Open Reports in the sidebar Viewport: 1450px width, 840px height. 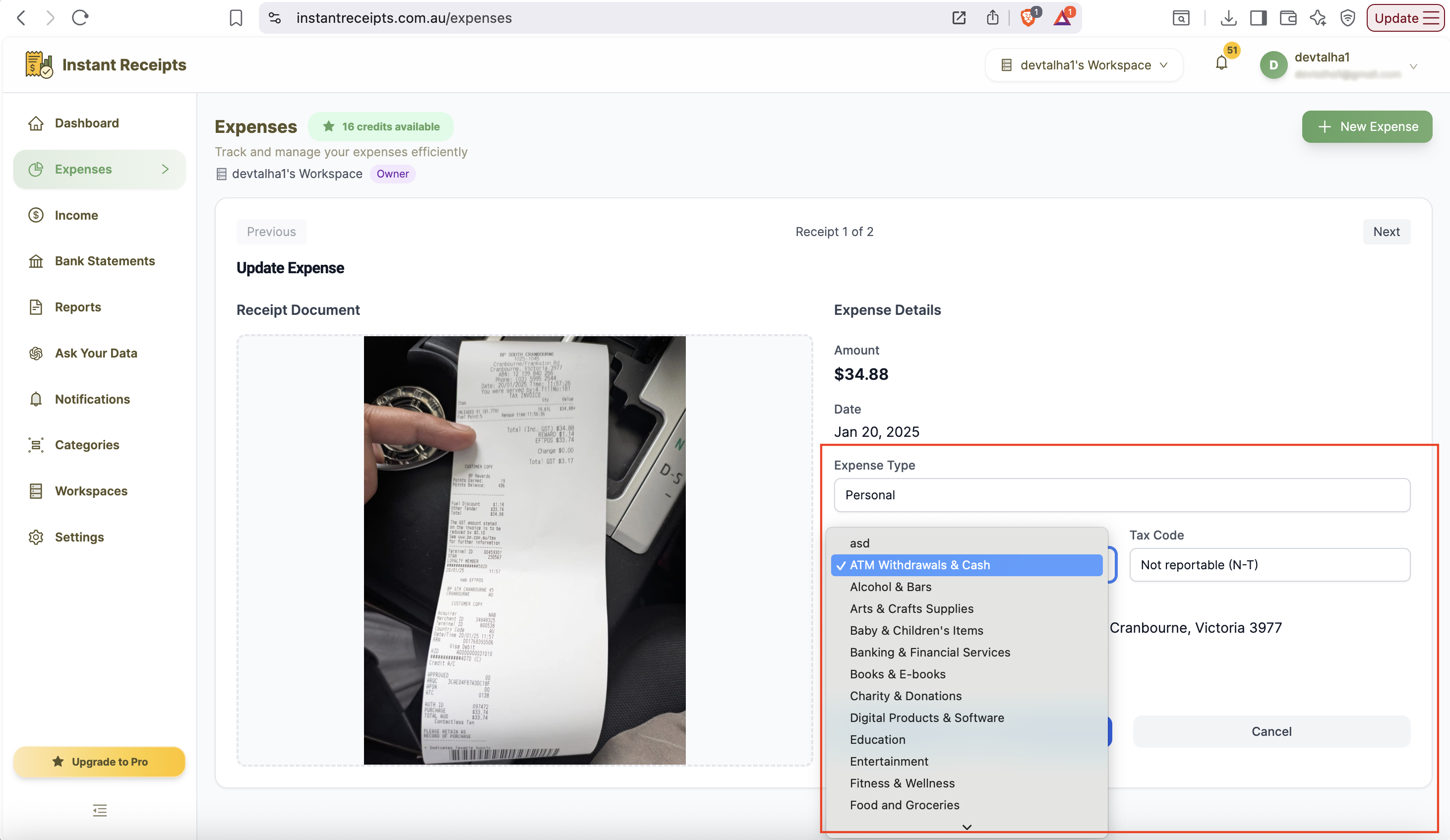click(100, 306)
